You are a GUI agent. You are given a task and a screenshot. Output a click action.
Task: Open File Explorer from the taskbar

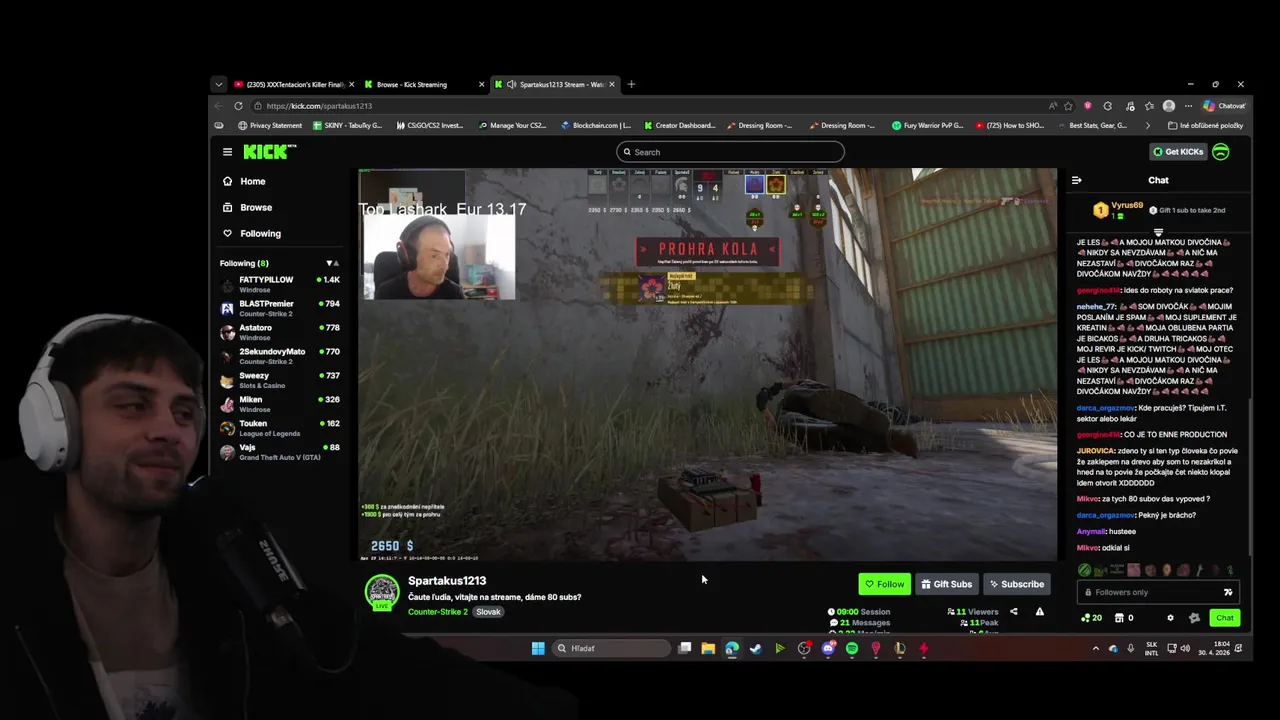708,648
